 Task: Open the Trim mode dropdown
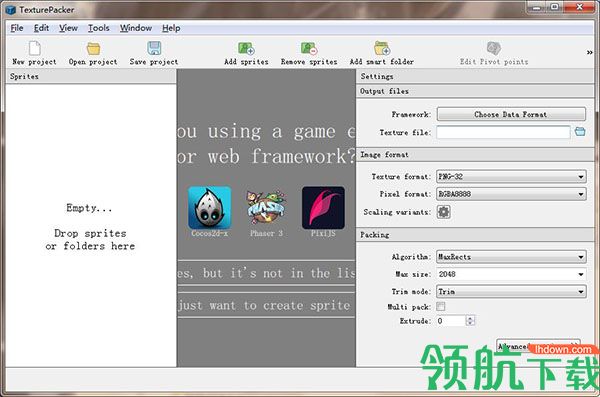coord(511,292)
